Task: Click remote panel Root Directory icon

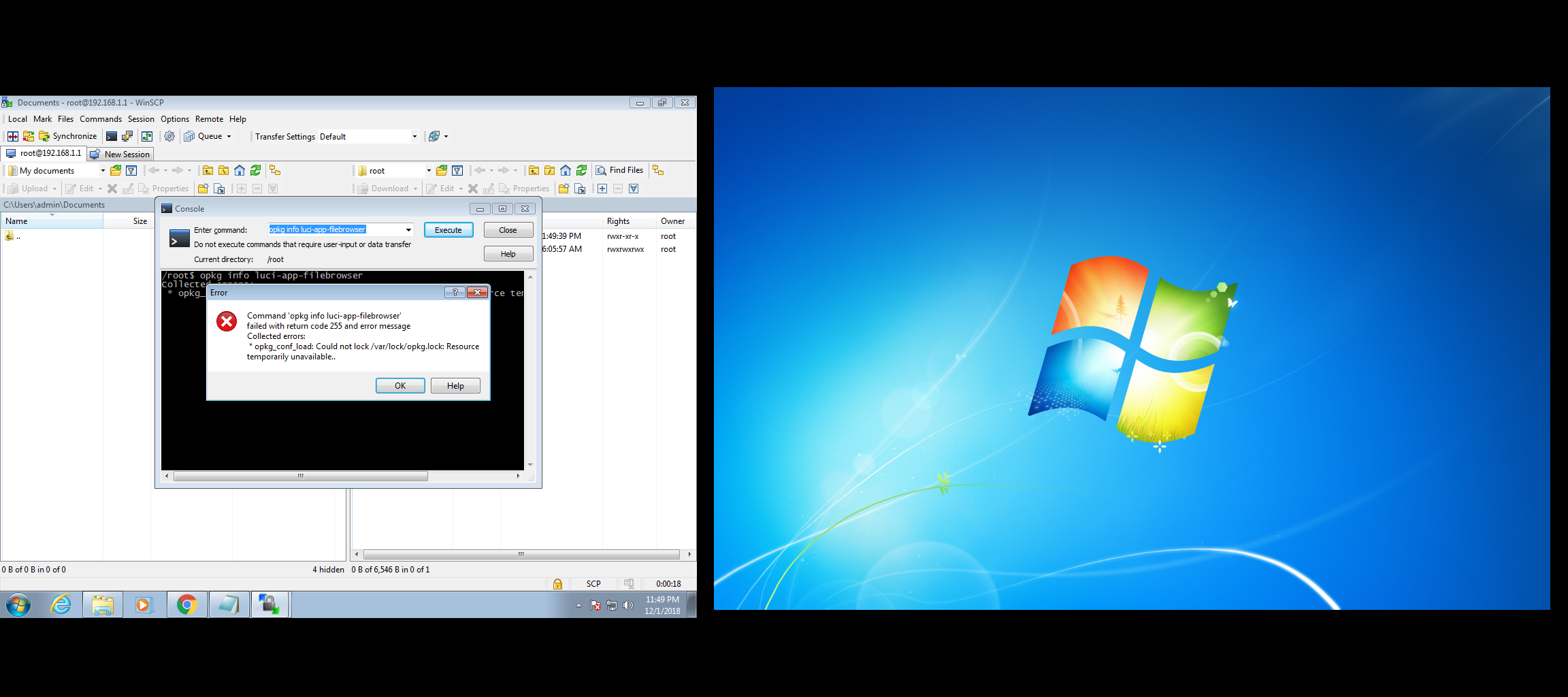Action: tap(549, 170)
